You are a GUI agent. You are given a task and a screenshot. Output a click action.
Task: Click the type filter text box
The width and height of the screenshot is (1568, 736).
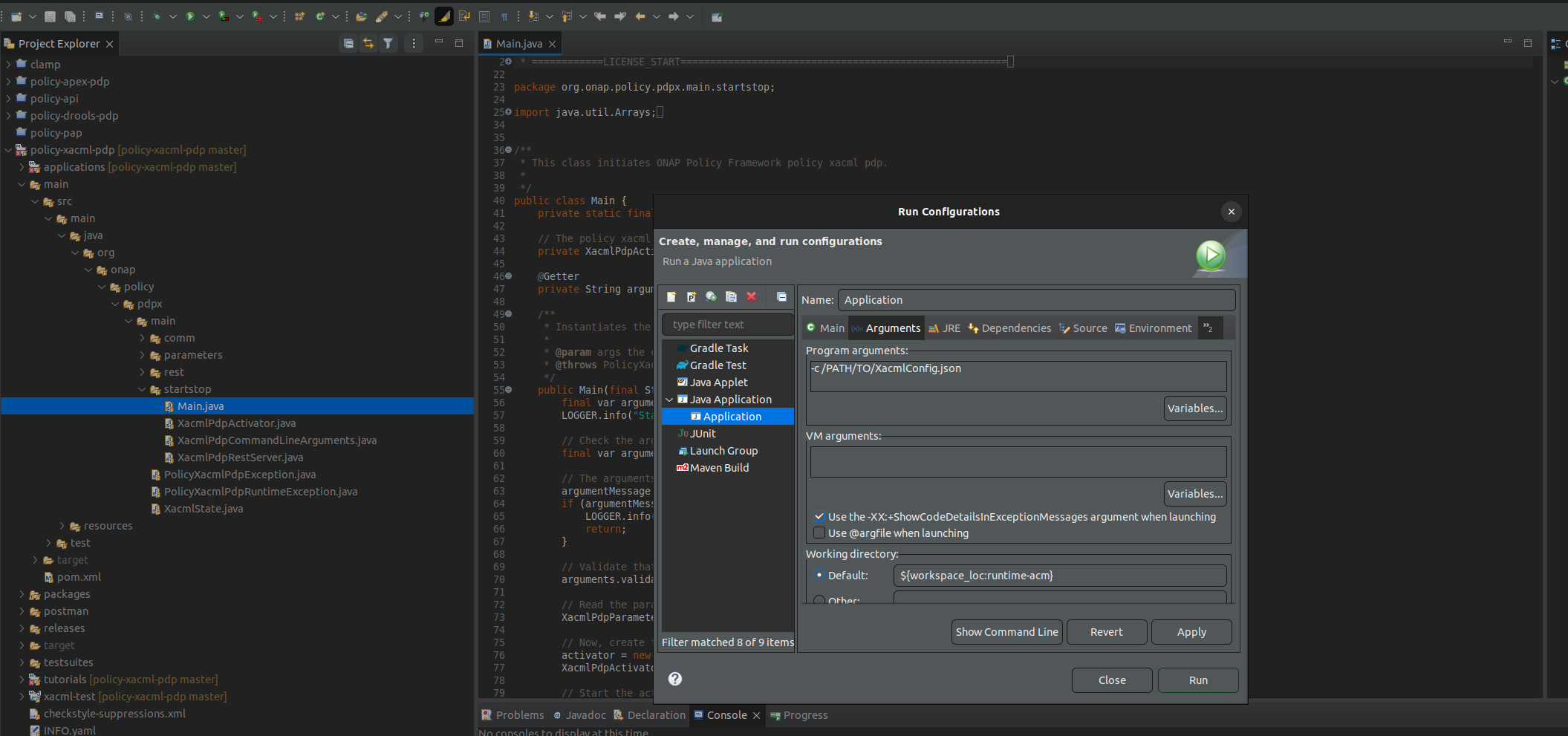tap(728, 325)
